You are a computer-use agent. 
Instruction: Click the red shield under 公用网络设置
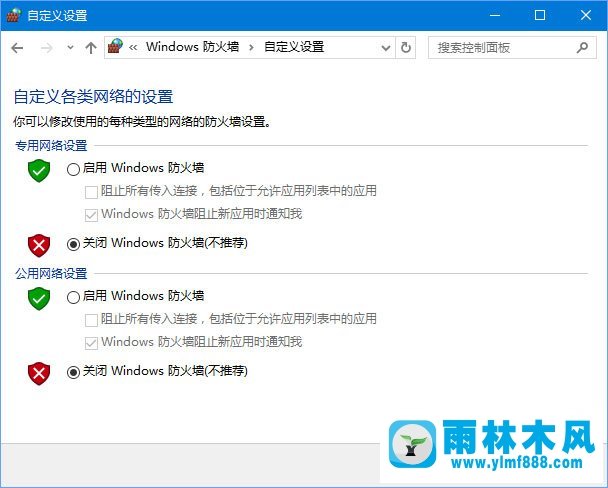39,372
